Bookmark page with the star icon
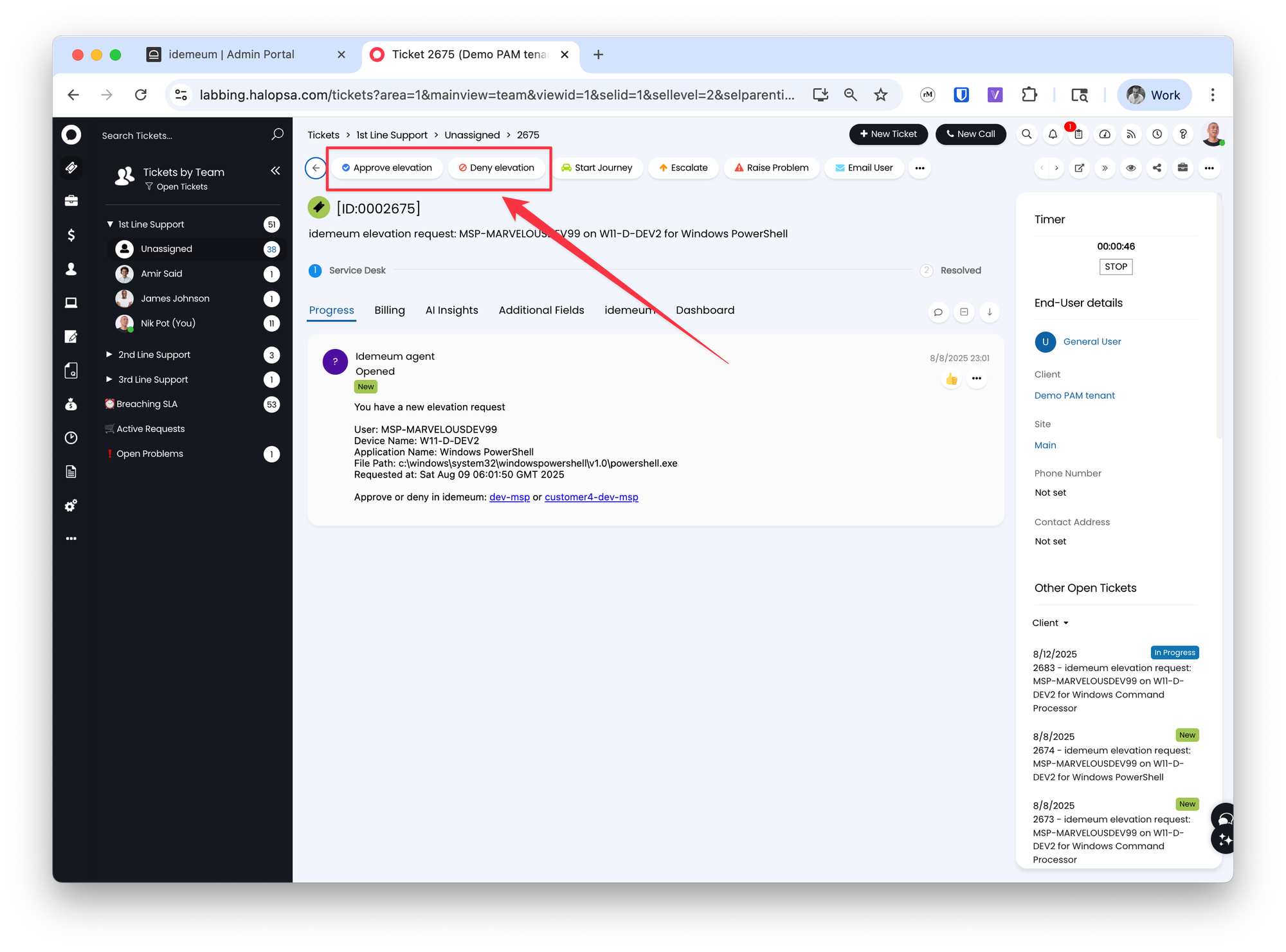 coord(881,95)
